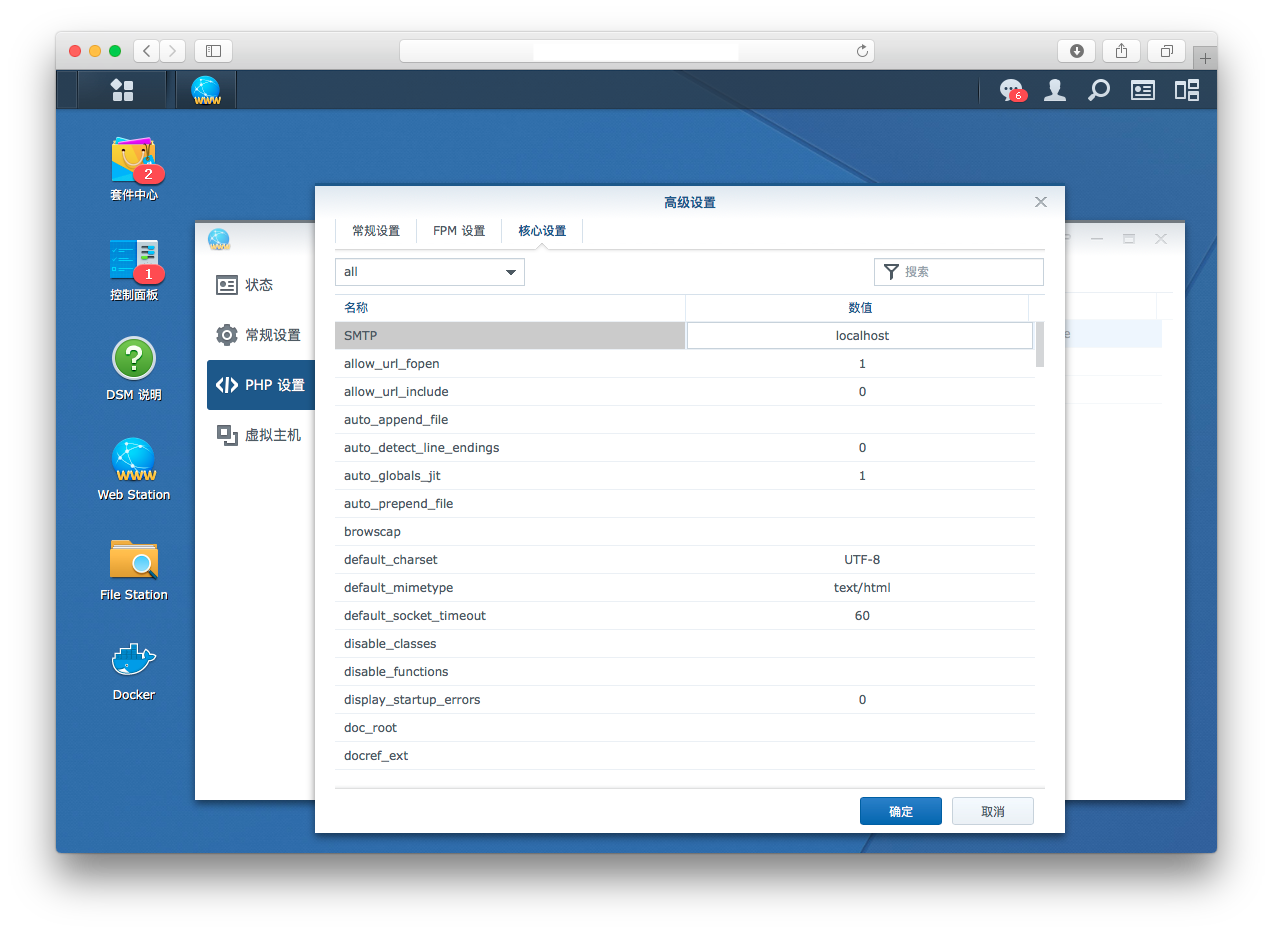The height and width of the screenshot is (933, 1273).
Task: Open the DSM widgets panel icon
Action: click(1143, 90)
